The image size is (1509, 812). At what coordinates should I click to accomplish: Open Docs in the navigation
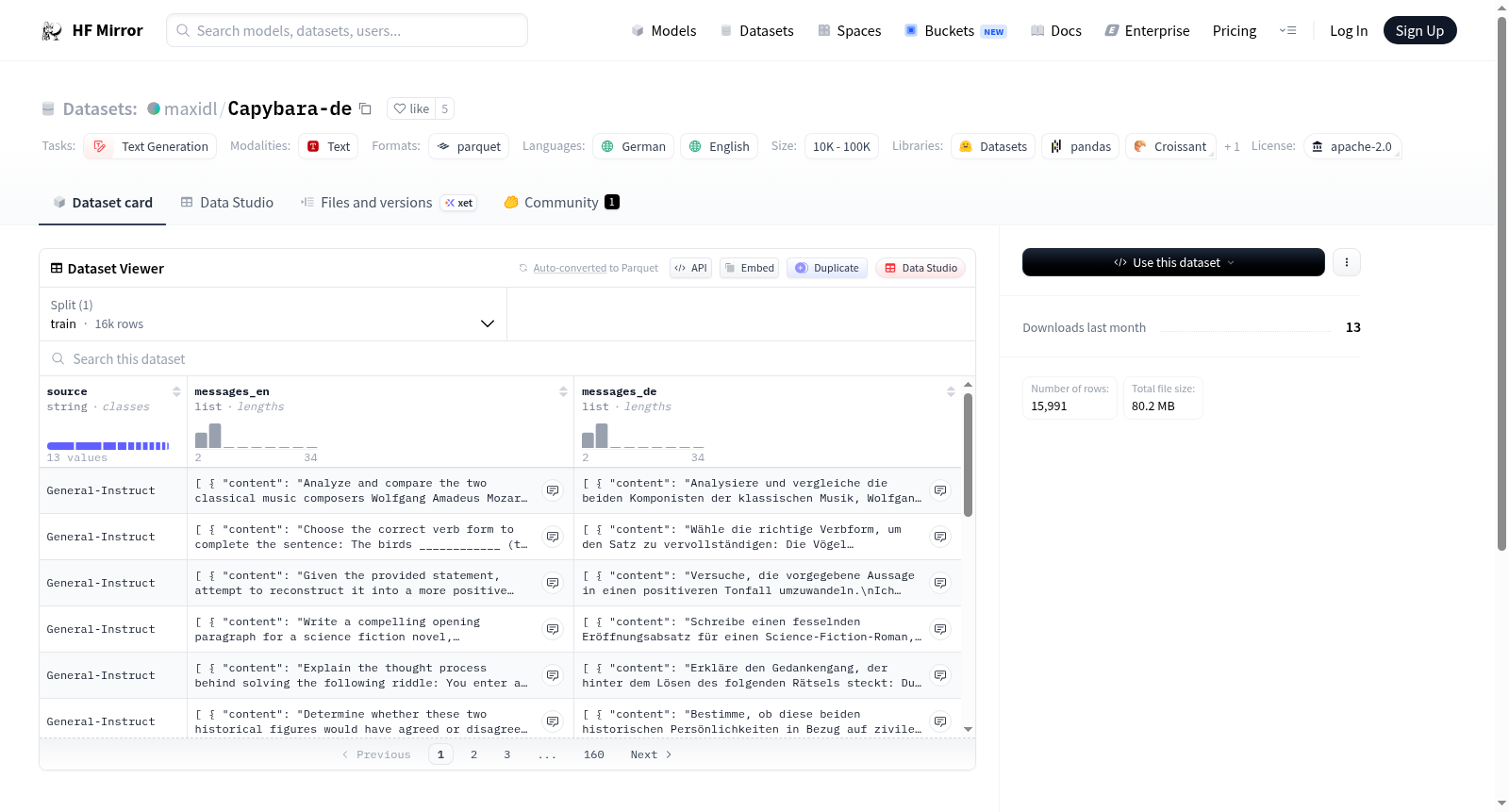point(1056,30)
